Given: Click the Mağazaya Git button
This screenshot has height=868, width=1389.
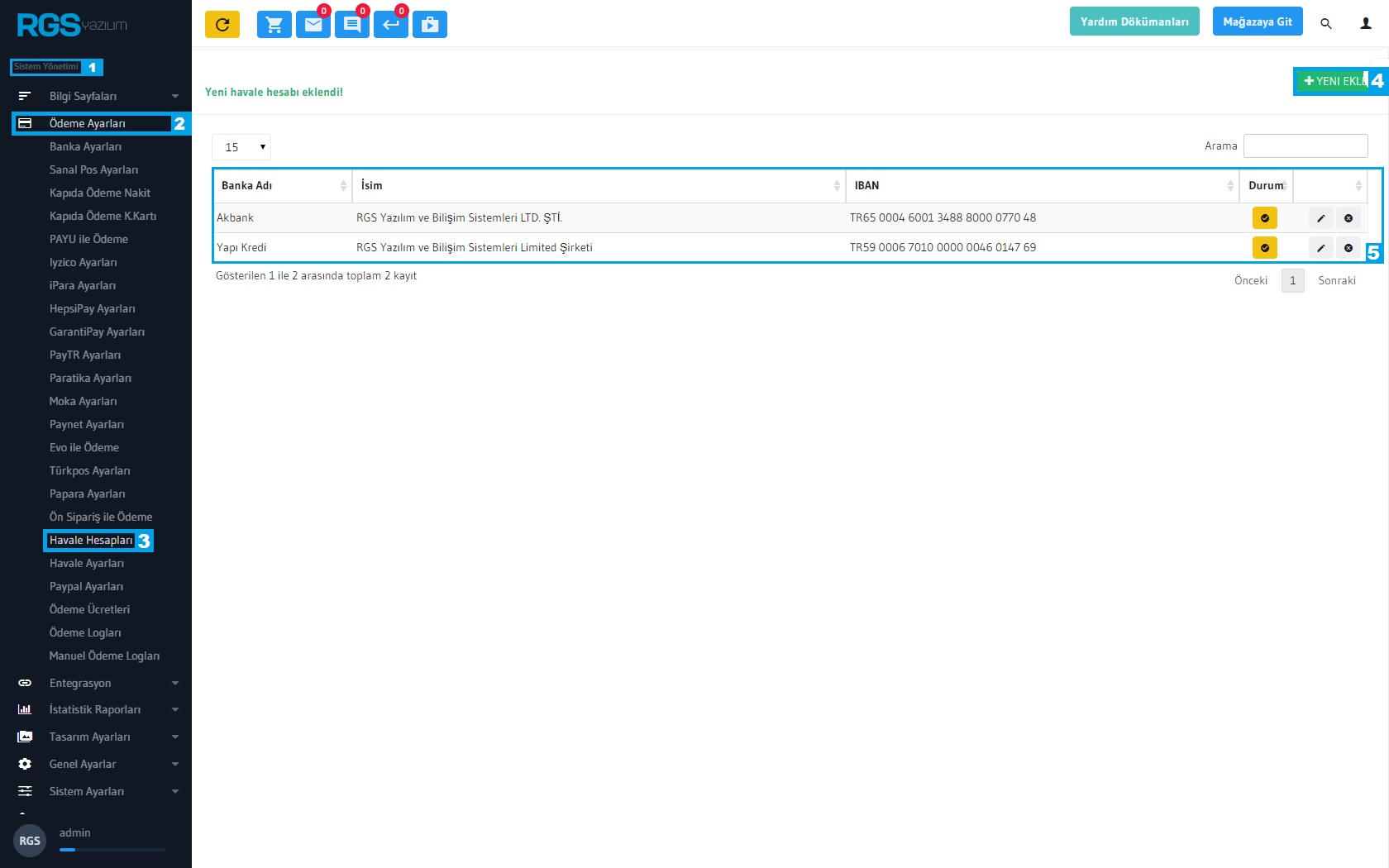Looking at the screenshot, I should (x=1257, y=21).
